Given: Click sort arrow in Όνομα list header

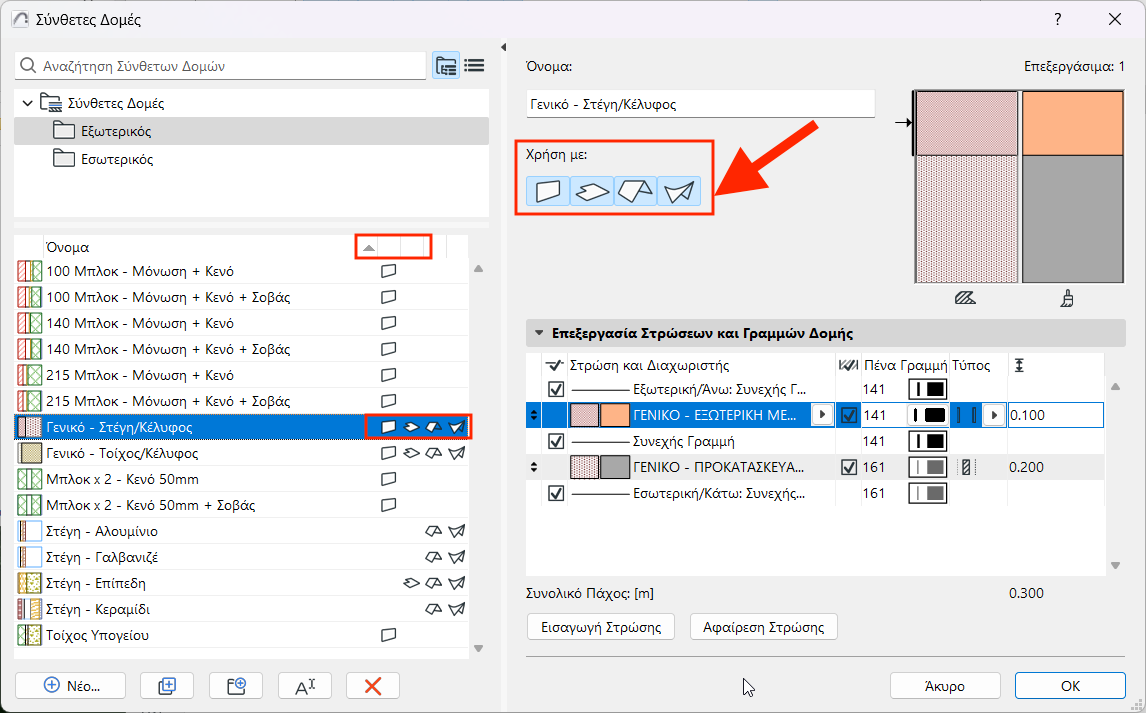Looking at the screenshot, I should click(368, 248).
